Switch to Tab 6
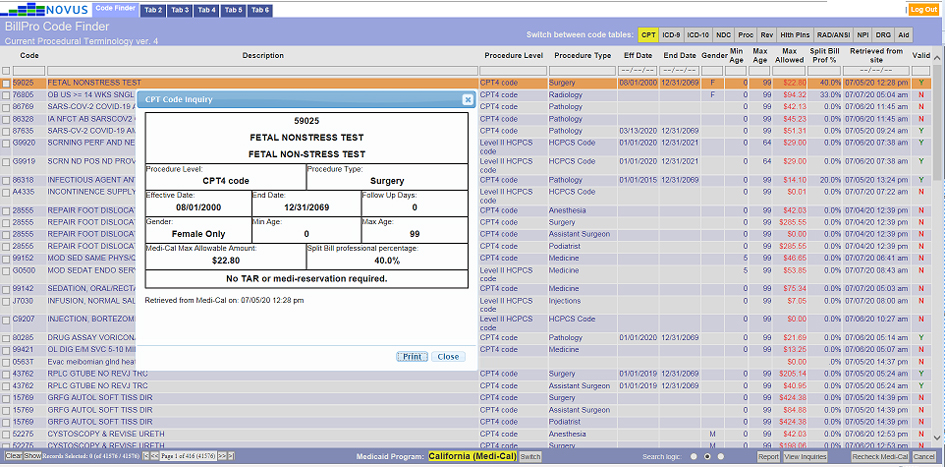The image size is (945, 467). pos(260,10)
